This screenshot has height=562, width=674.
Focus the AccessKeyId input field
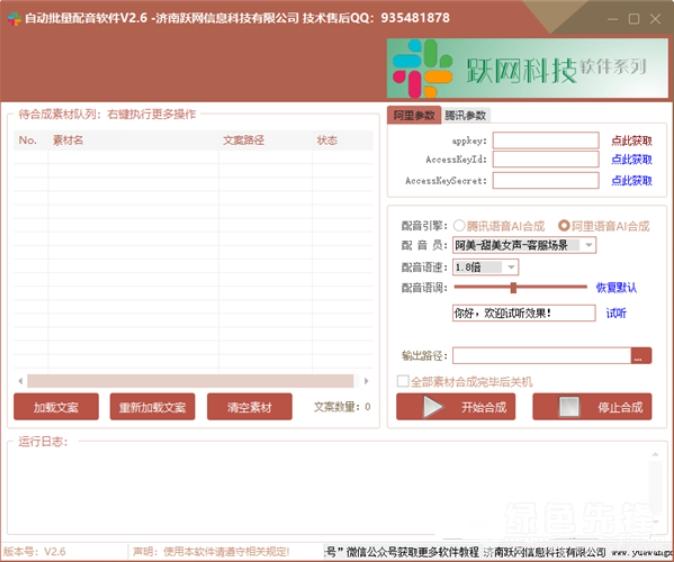pyautogui.click(x=546, y=159)
